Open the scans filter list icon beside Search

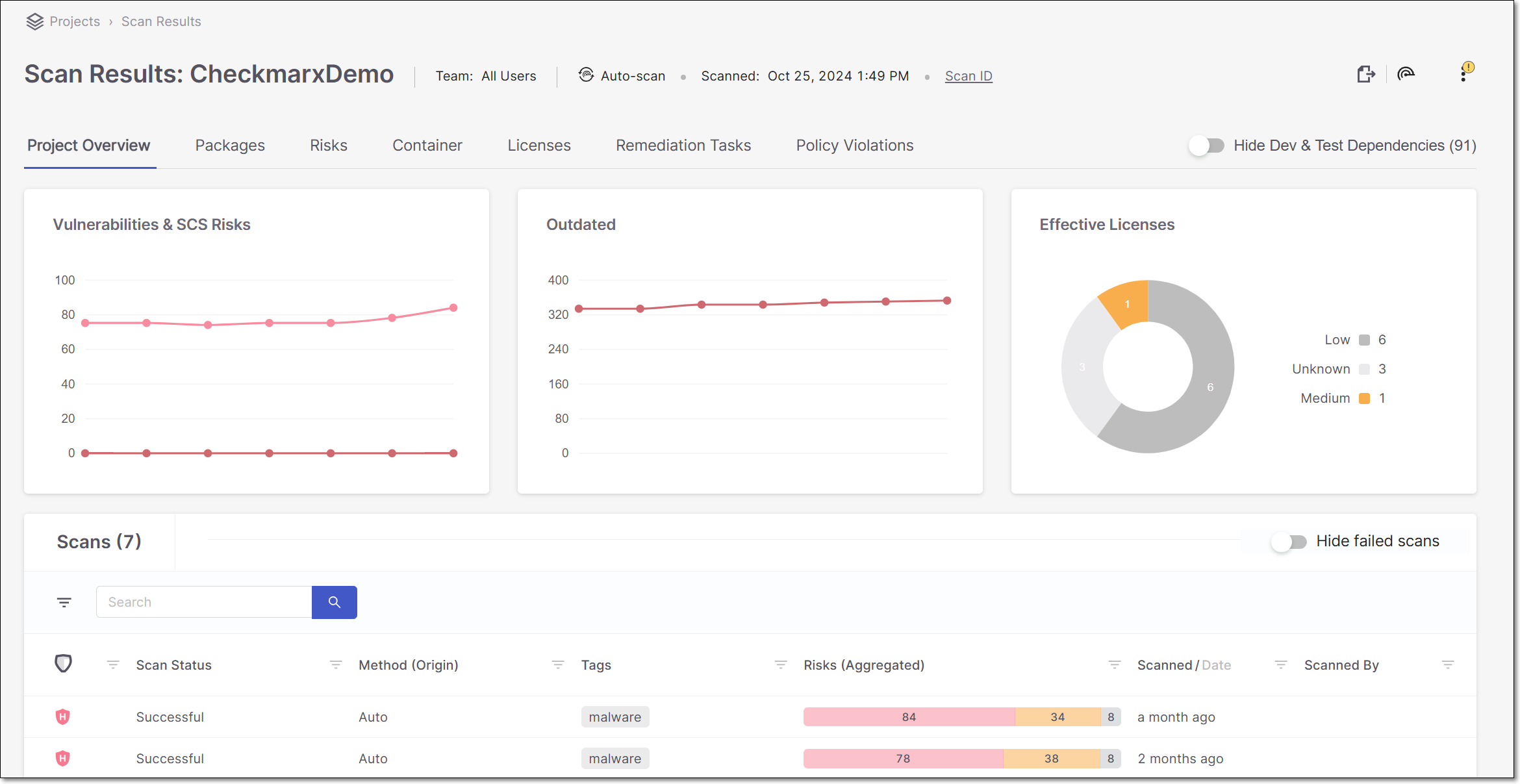[x=64, y=602]
